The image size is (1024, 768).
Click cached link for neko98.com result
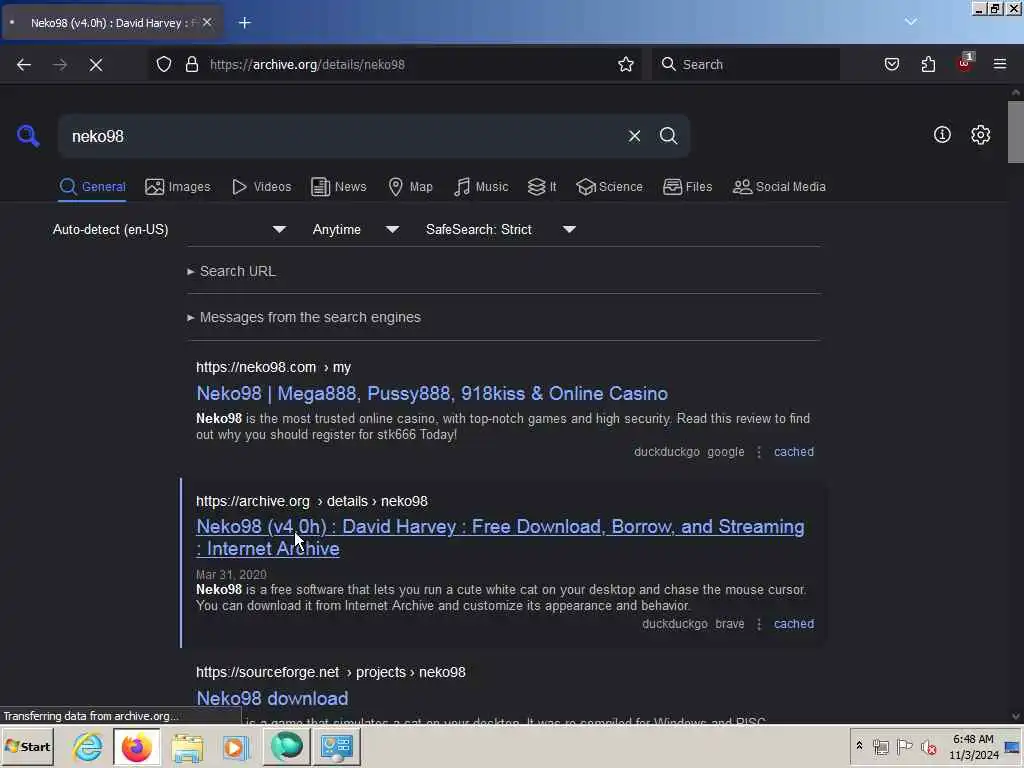click(x=793, y=452)
